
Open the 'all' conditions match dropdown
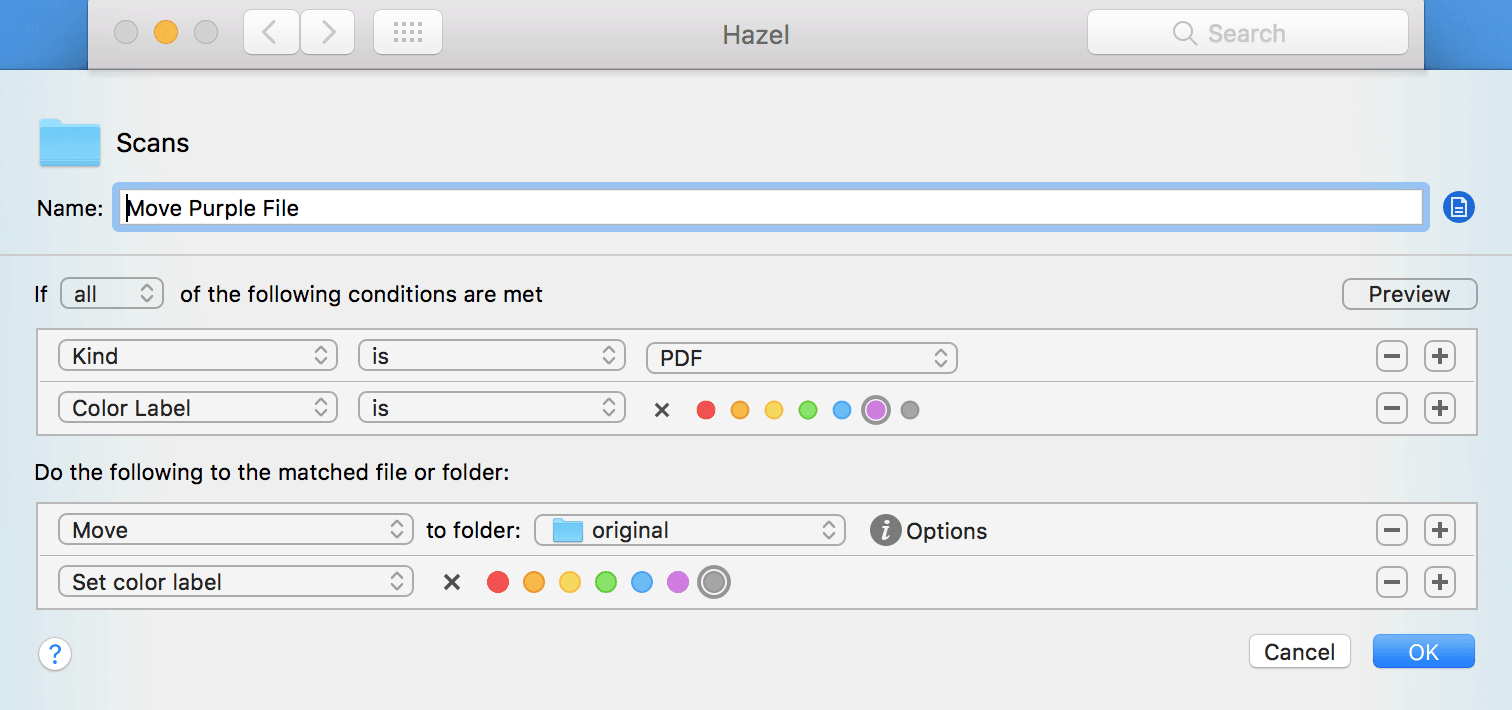pyautogui.click(x=112, y=294)
